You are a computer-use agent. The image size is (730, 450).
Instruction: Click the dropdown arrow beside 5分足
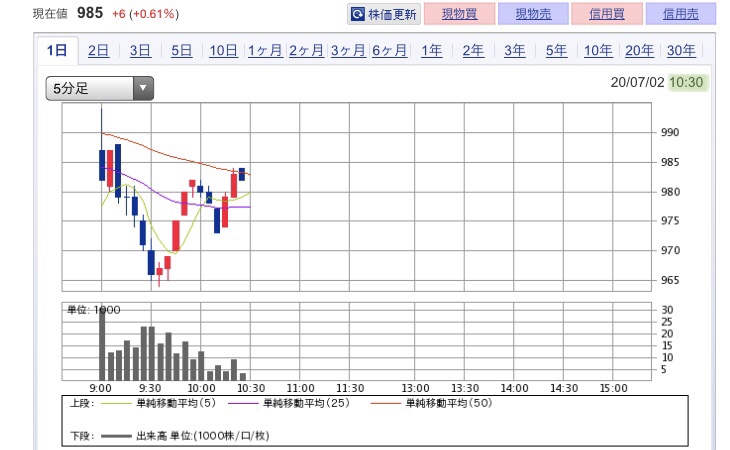(143, 88)
